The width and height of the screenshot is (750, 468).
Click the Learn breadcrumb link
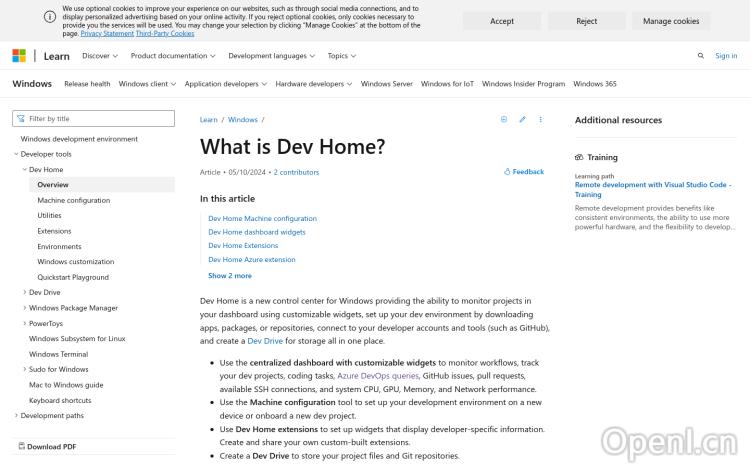click(209, 120)
